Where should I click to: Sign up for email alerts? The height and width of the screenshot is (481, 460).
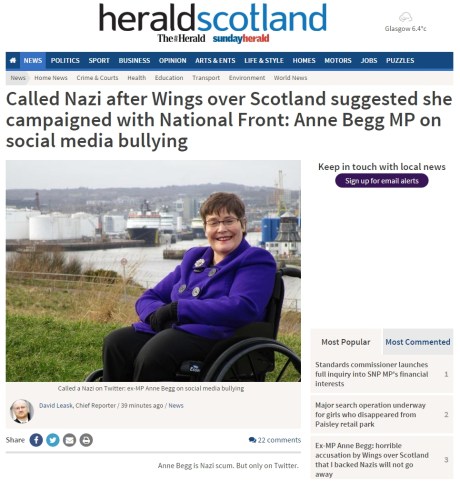point(382,181)
